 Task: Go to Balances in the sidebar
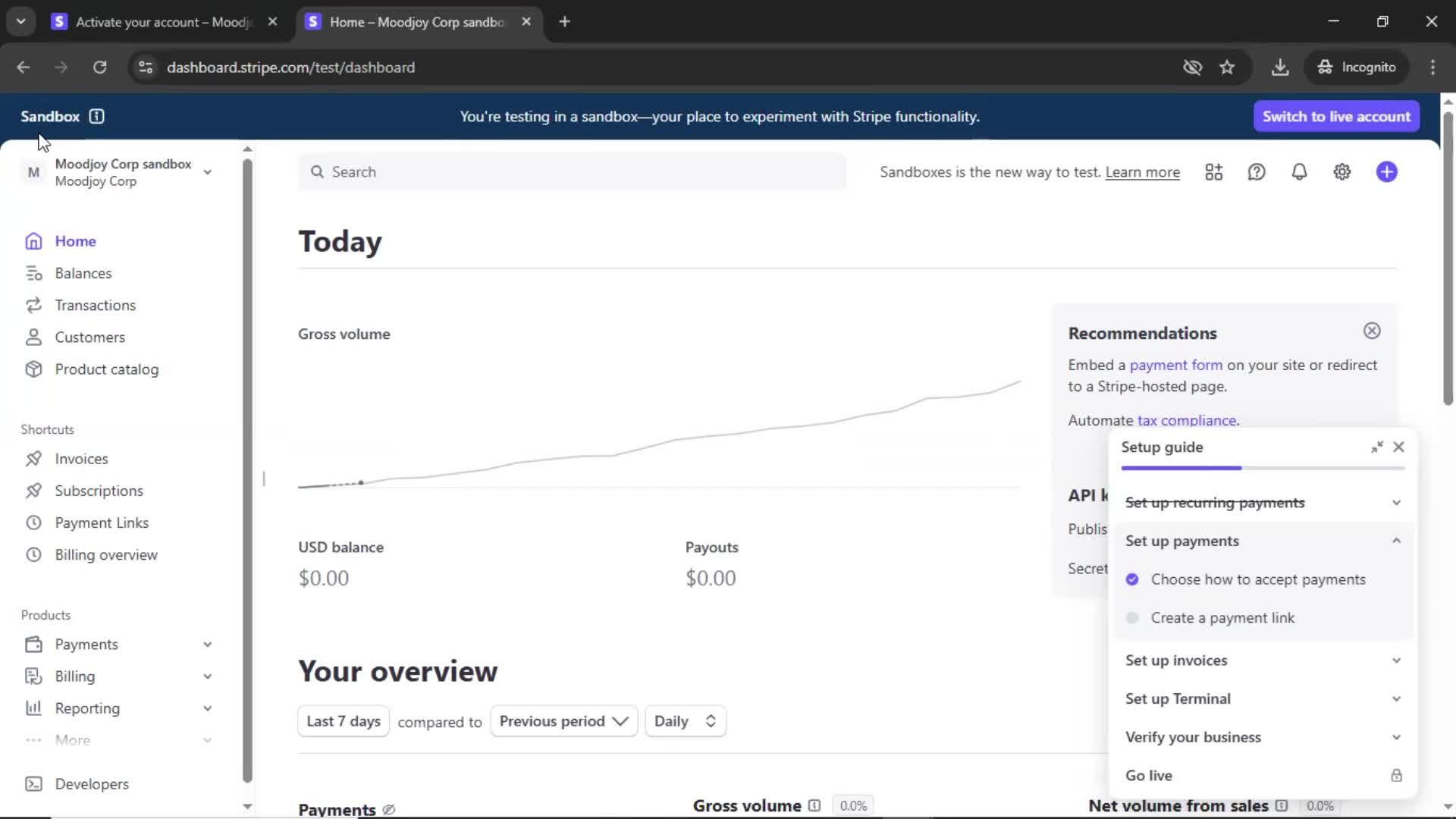(83, 273)
